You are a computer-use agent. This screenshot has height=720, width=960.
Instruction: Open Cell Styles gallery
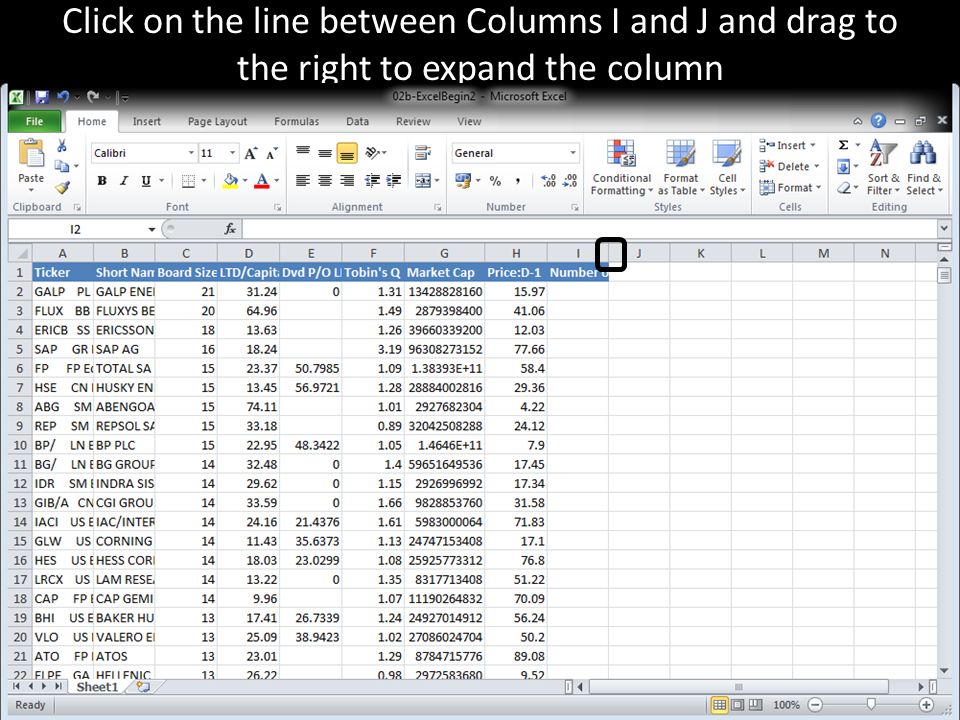[x=727, y=168]
